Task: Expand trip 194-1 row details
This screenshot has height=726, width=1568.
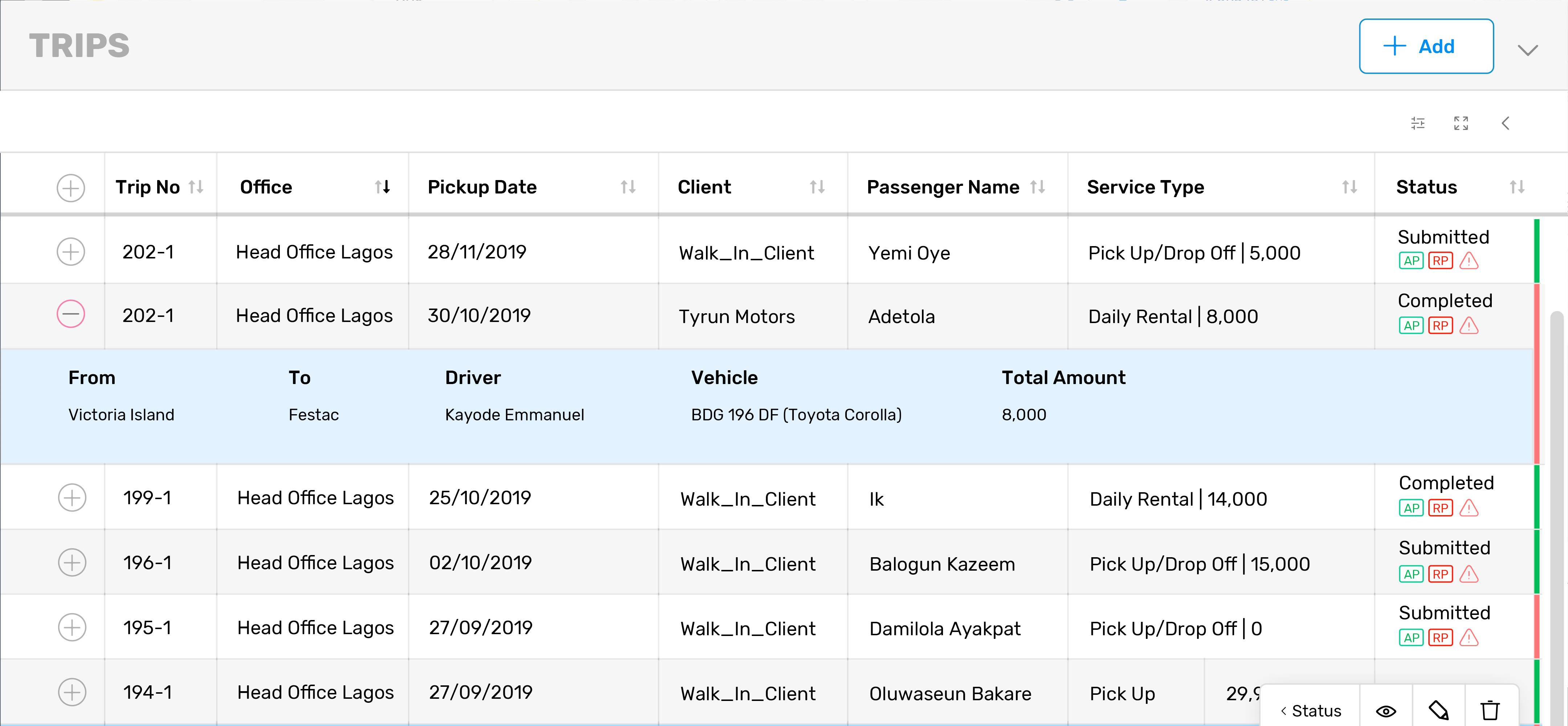Action: (72, 692)
